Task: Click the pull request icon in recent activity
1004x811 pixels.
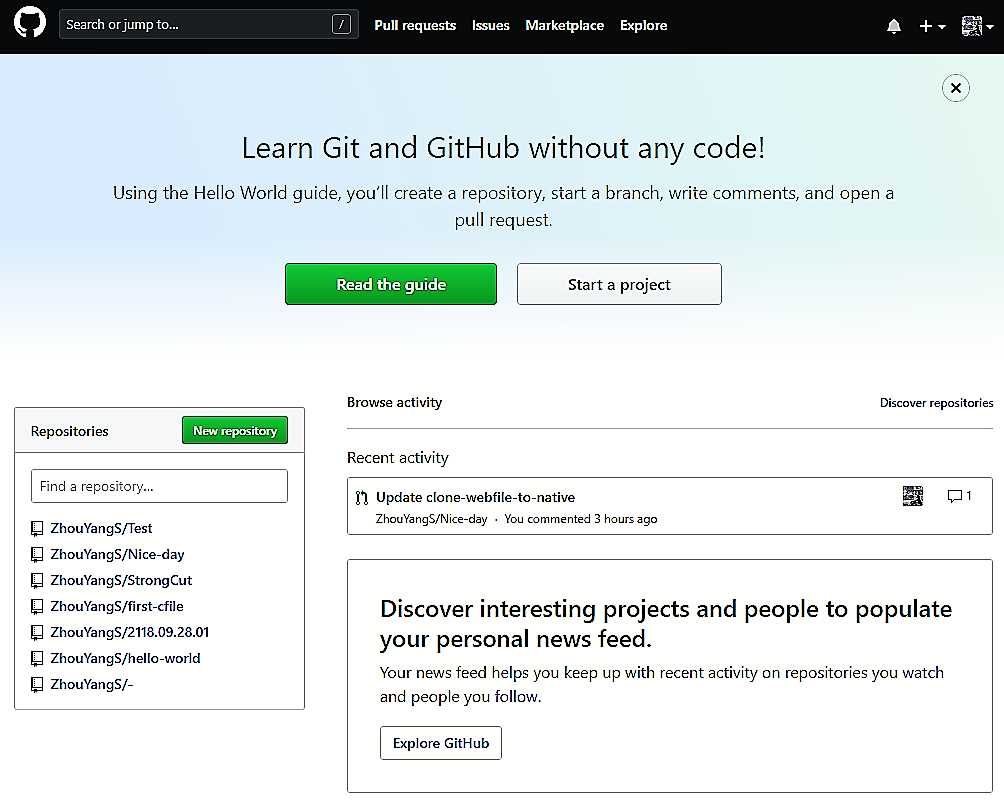Action: [362, 497]
